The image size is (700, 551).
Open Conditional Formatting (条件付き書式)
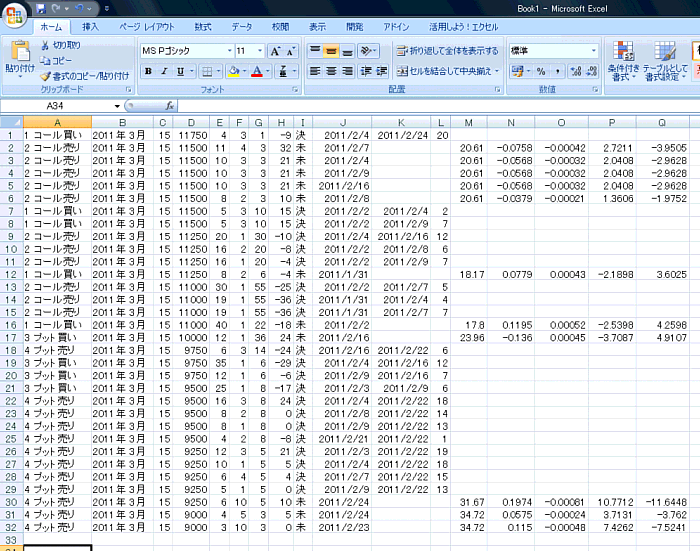pos(622,60)
